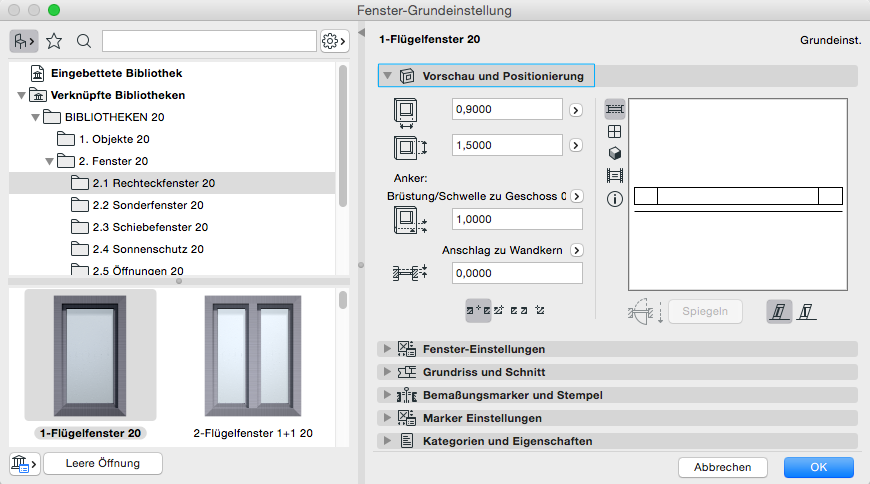The image size is (870, 484).
Task: Select the front elevation grid preview icon
Action: click(615, 131)
